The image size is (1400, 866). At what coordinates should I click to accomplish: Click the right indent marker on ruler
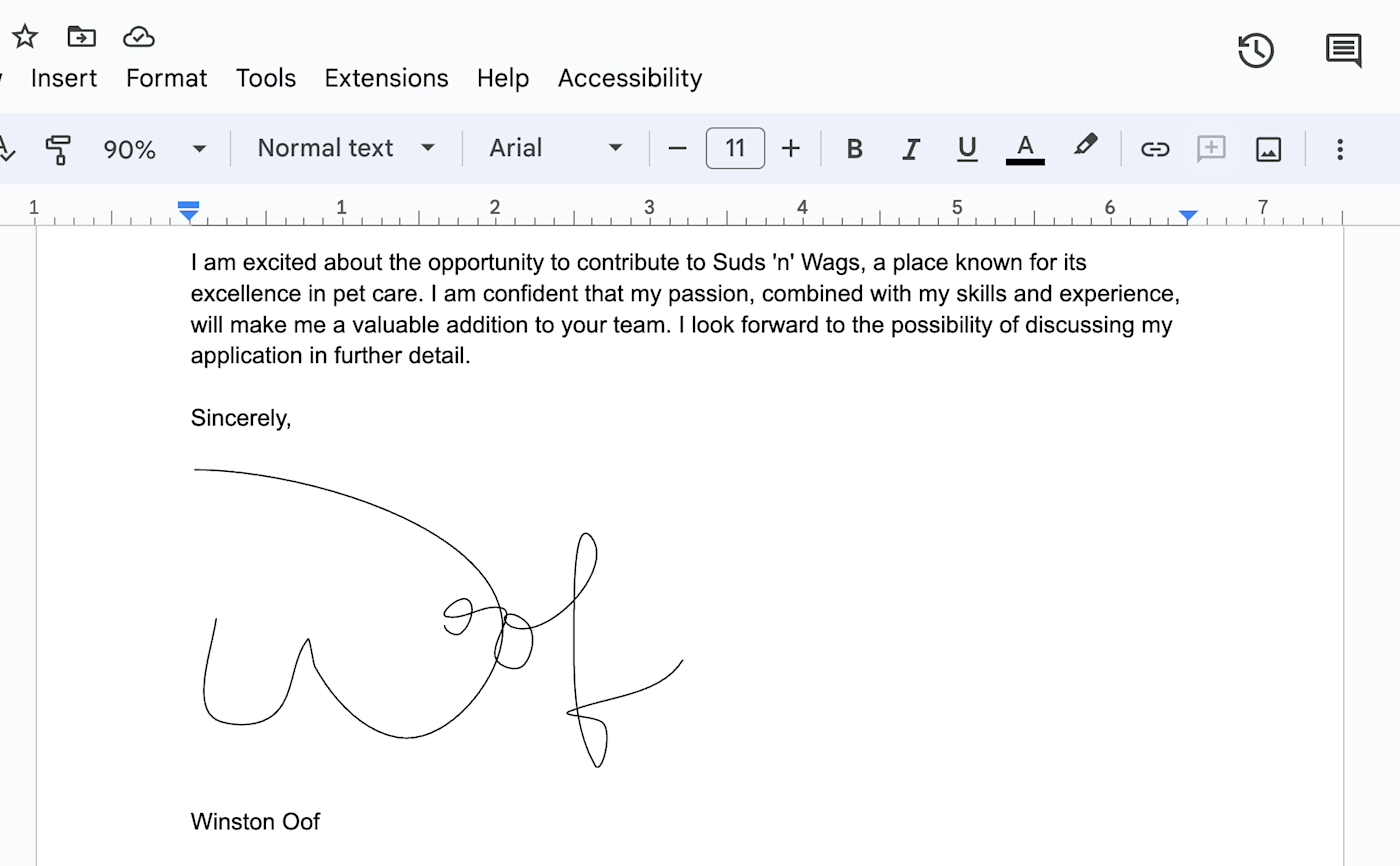click(x=1188, y=215)
